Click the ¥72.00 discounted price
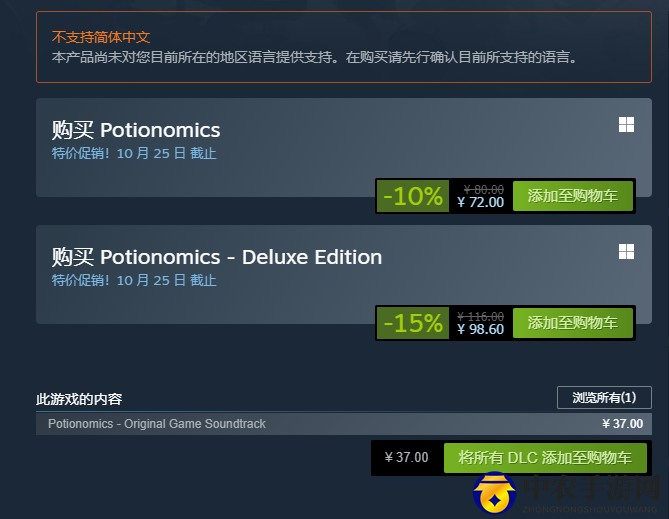The height and width of the screenshot is (519, 669). tap(480, 202)
